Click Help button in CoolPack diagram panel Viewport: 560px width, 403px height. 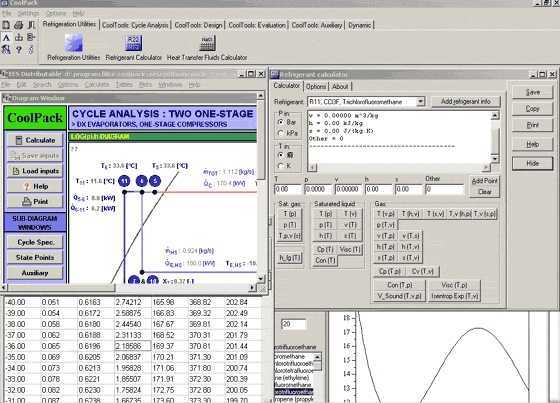[35, 186]
